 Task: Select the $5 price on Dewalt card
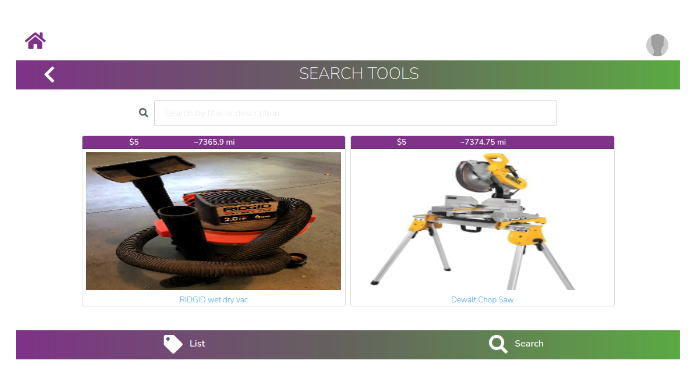401,142
